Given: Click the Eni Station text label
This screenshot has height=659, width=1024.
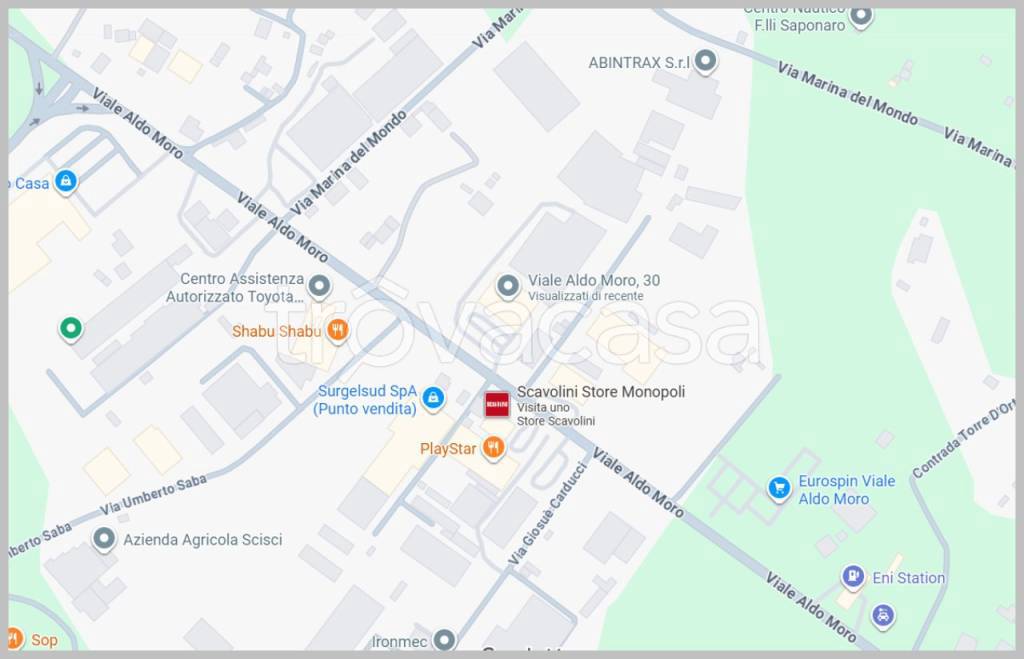Looking at the screenshot, I should [908, 578].
